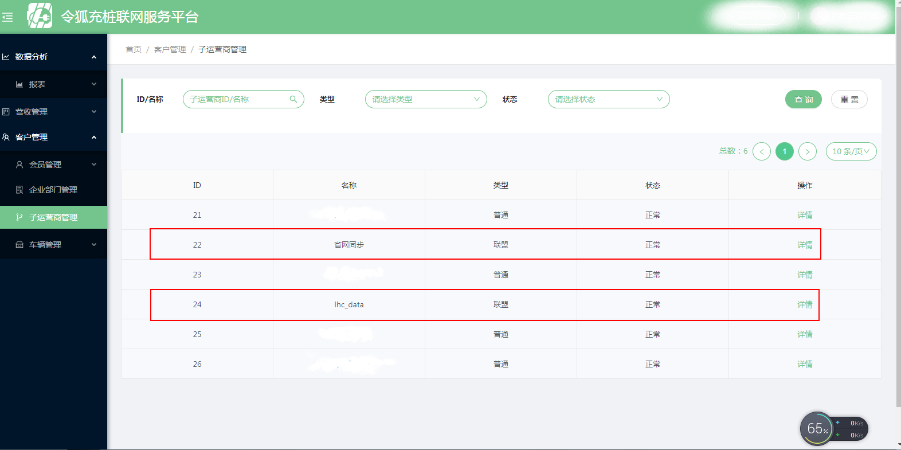Click the platform logo in the header

click(x=39, y=16)
